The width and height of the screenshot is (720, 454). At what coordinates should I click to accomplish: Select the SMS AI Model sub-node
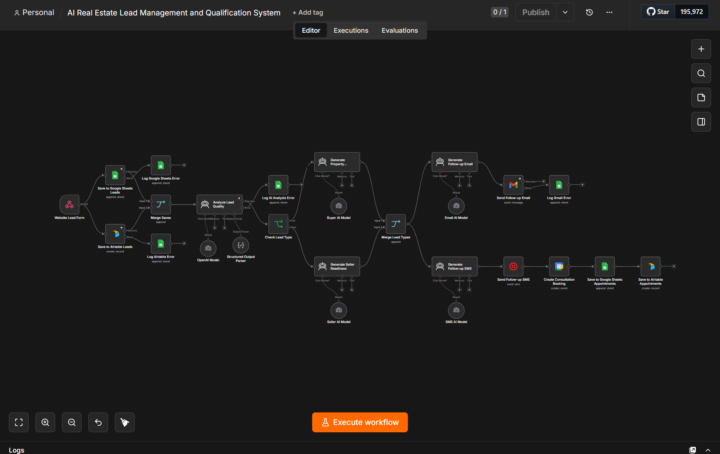pos(456,310)
